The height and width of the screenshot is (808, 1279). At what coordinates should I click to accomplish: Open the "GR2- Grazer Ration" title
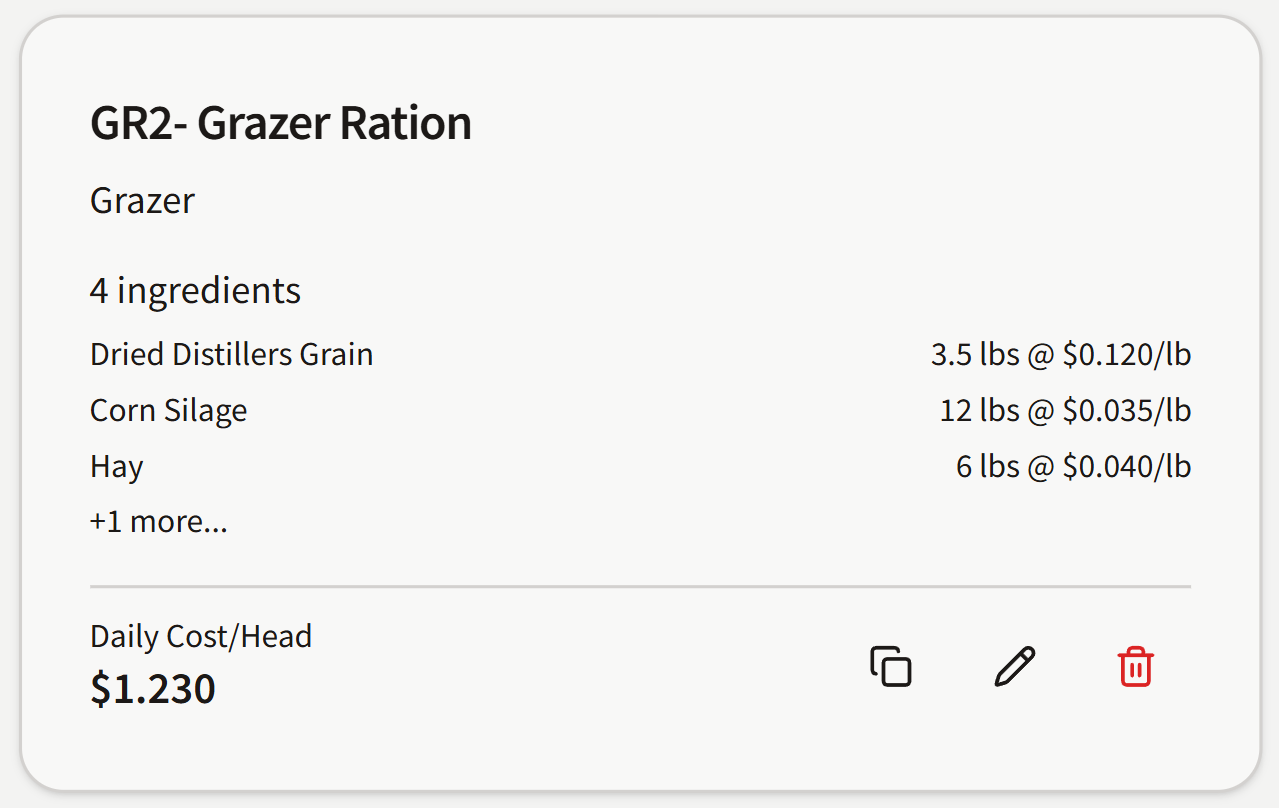pos(281,124)
